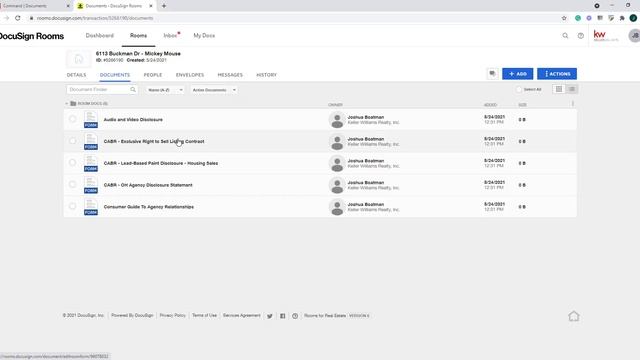Viewport: 640px width, 360px height.
Task: Collapse the Room Docs folder group
Action: coord(67,104)
